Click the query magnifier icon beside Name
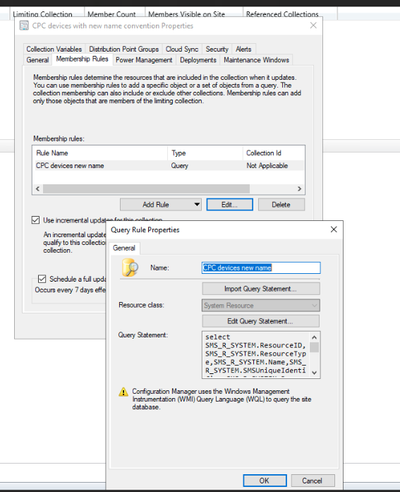400x492 pixels. click(130, 268)
